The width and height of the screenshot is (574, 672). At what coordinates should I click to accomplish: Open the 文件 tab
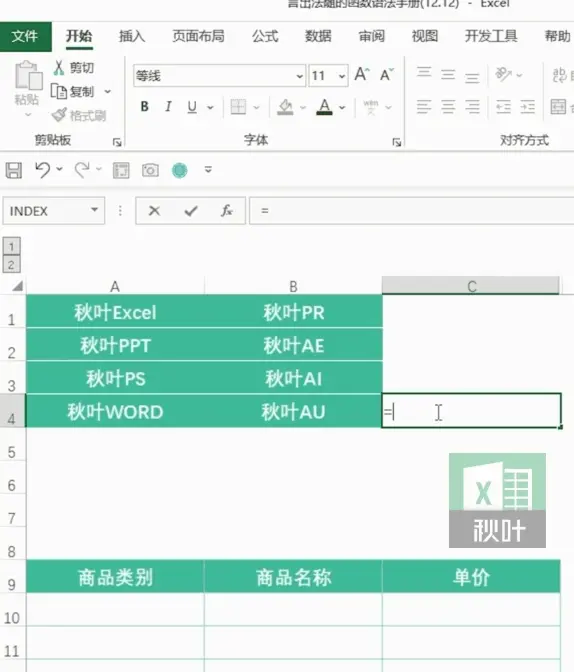25,36
